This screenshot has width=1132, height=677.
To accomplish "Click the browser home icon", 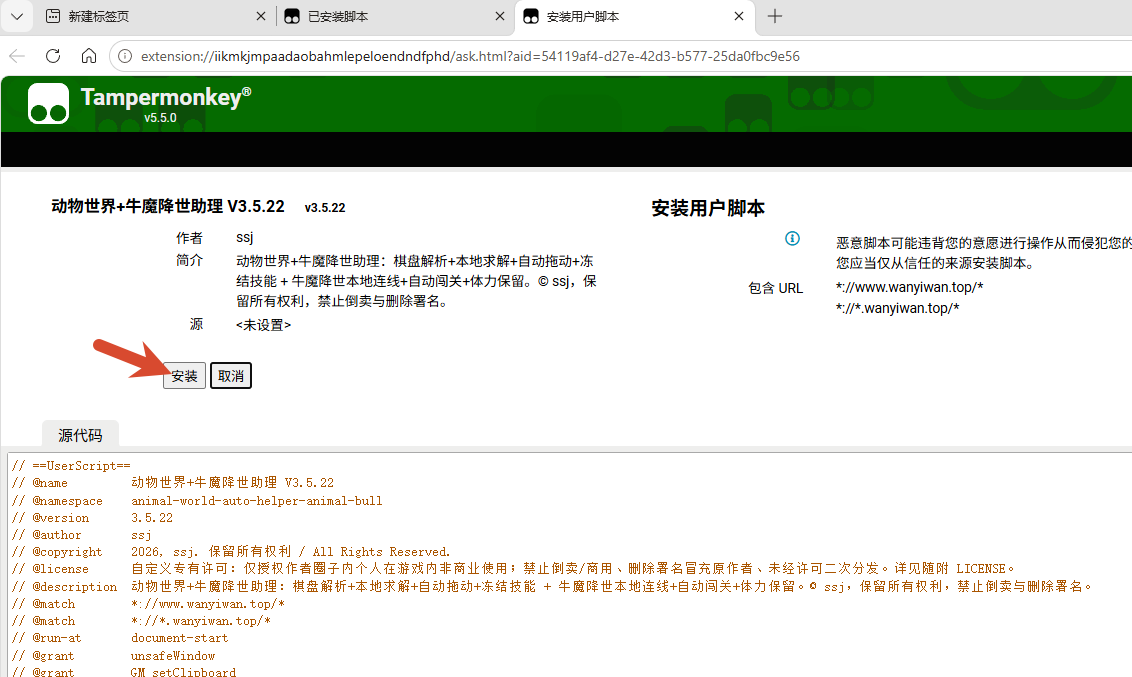I will [89, 56].
